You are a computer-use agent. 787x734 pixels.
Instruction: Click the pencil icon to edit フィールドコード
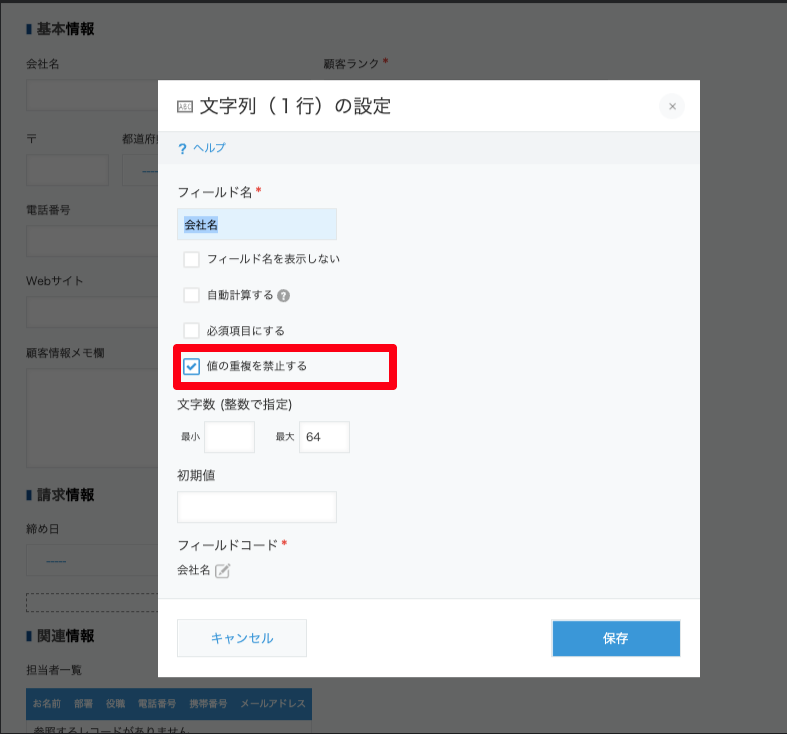[223, 571]
